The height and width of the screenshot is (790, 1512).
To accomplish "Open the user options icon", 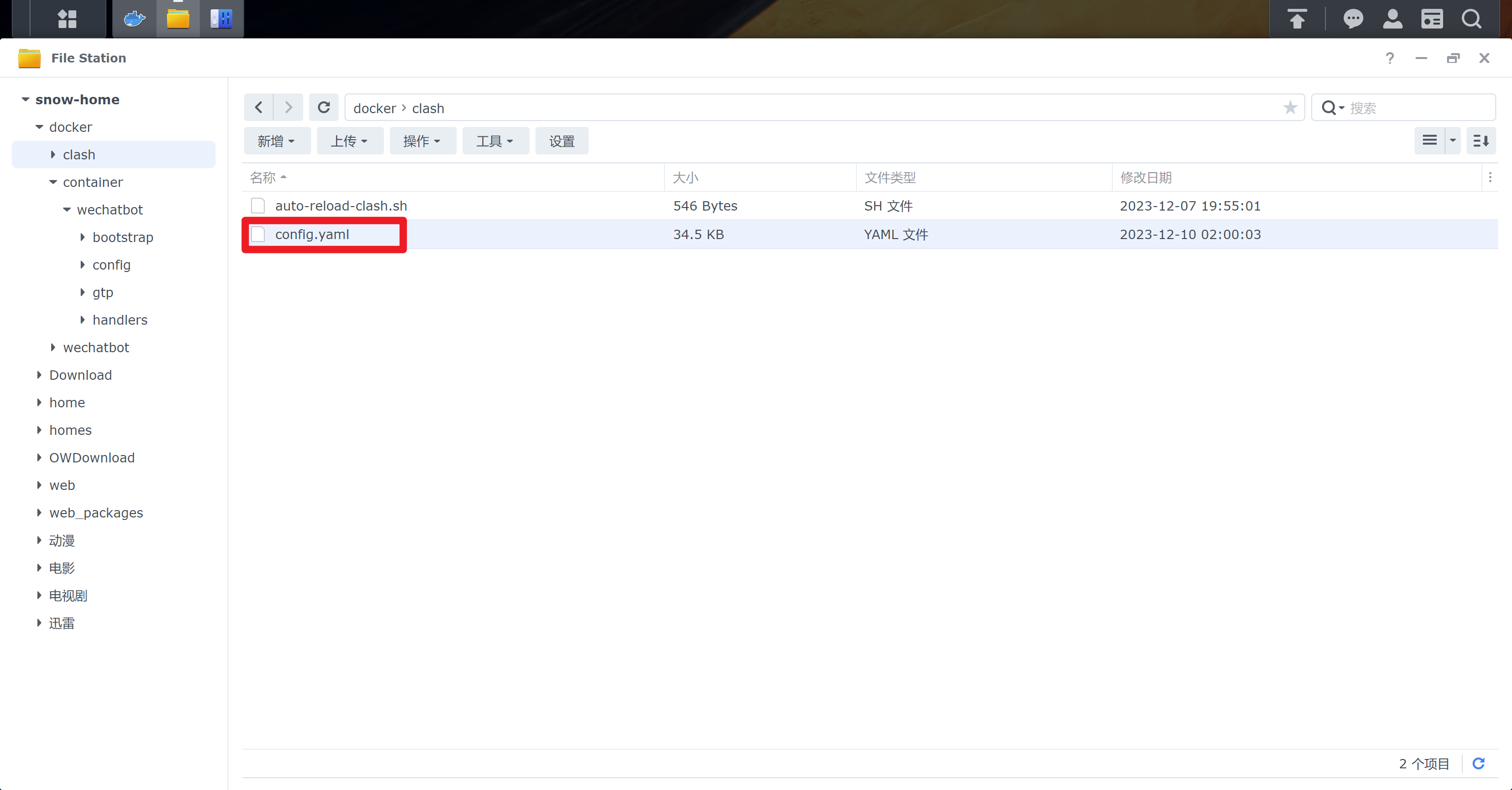I will coord(1392,19).
